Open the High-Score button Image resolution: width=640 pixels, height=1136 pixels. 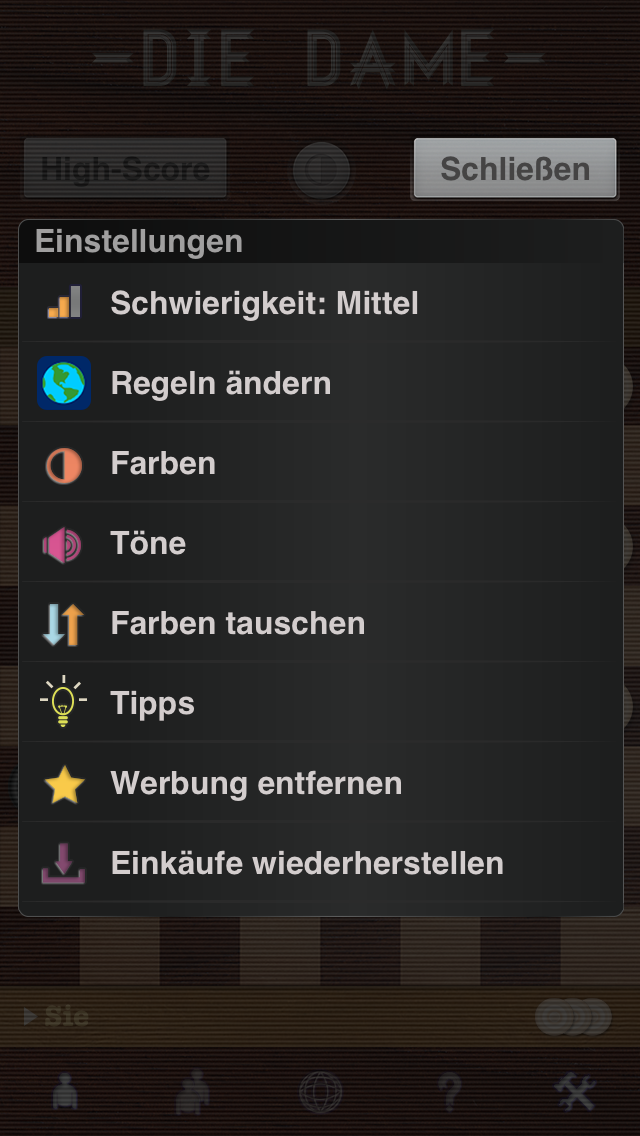pyautogui.click(x=125, y=169)
